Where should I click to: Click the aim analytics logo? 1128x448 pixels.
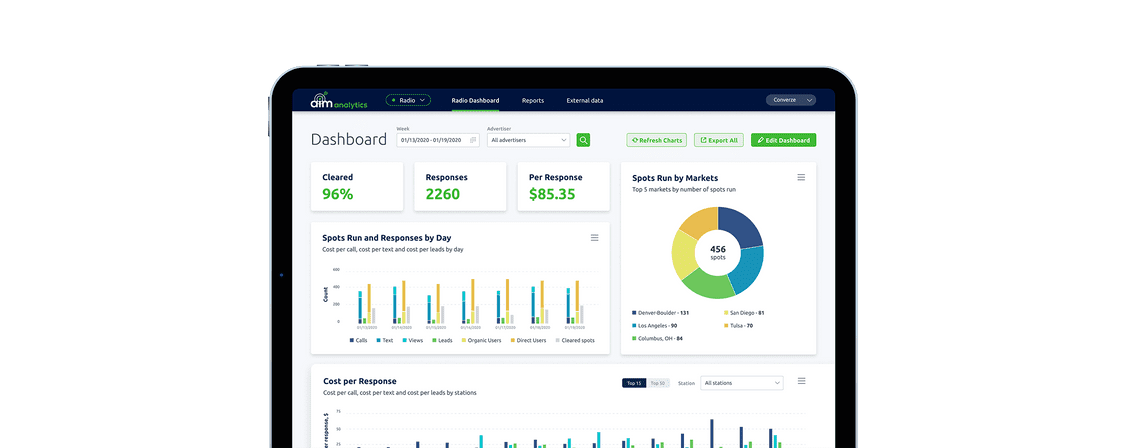[x=338, y=101]
